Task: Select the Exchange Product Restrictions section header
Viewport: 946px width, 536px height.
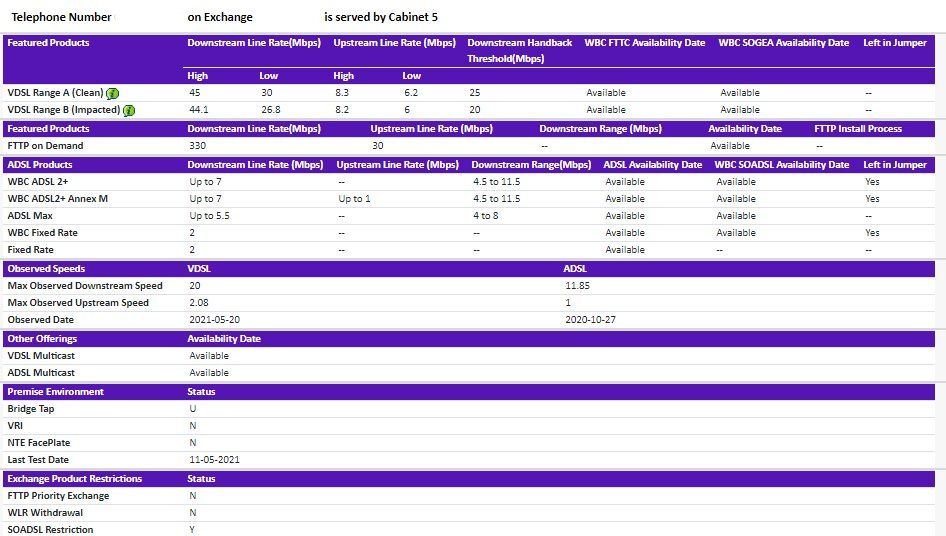Action: pyautogui.click(x=74, y=479)
